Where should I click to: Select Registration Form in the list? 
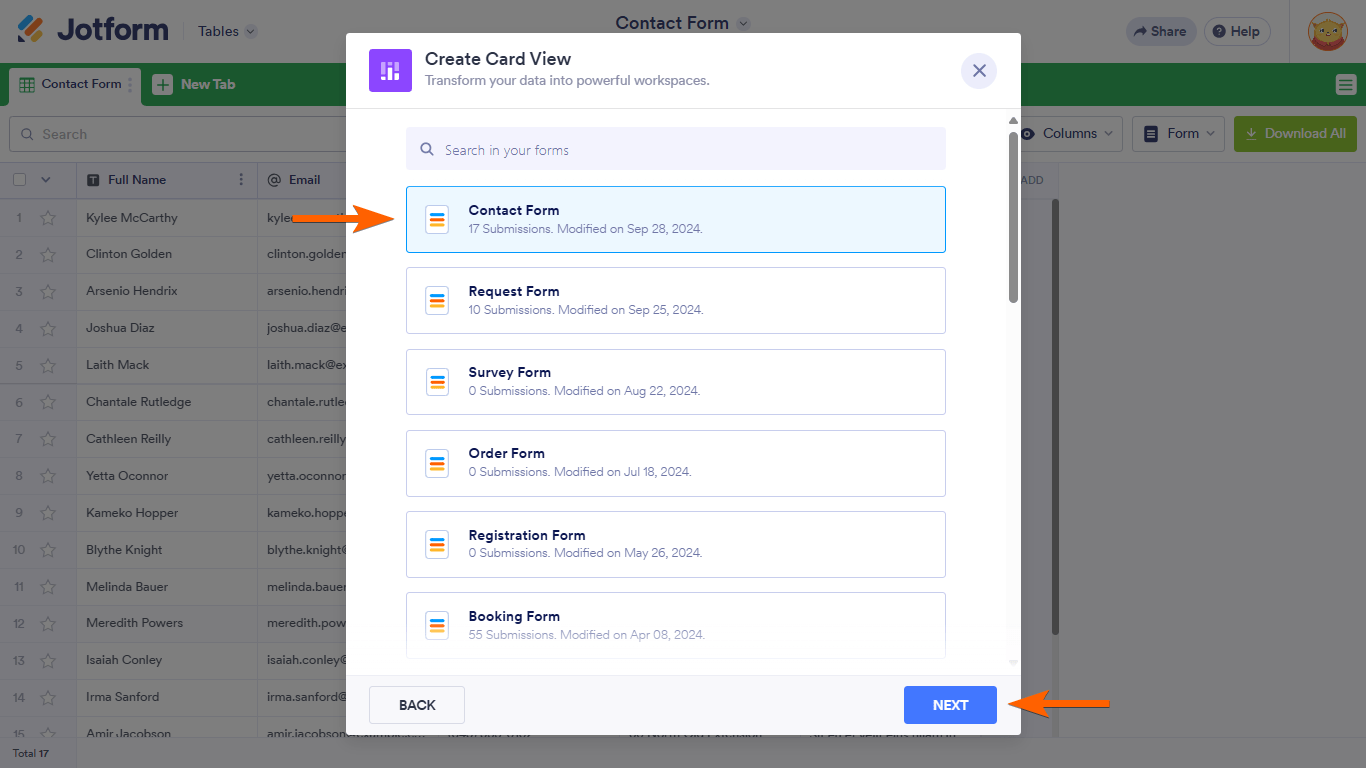(x=676, y=544)
